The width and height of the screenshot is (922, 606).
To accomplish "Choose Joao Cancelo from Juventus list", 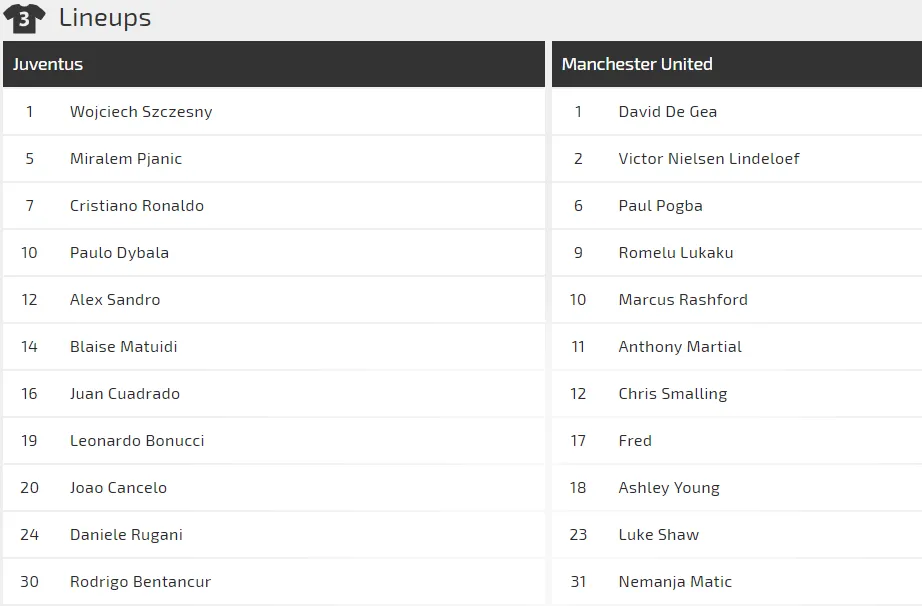I will [118, 488].
